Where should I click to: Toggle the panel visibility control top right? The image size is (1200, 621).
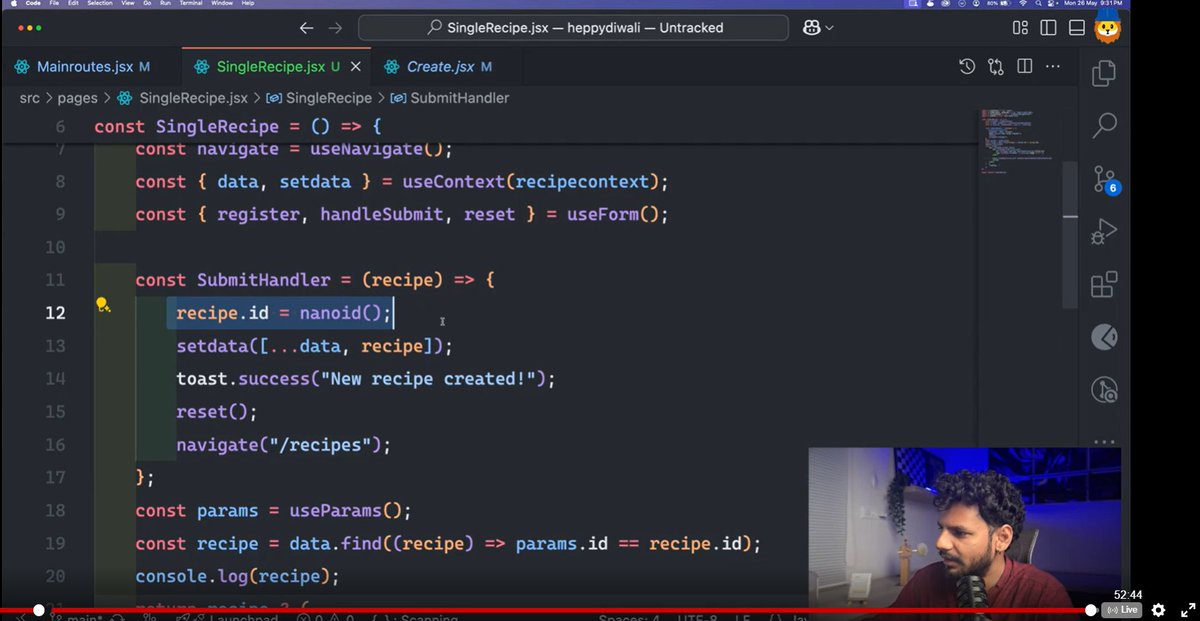coord(1075,27)
